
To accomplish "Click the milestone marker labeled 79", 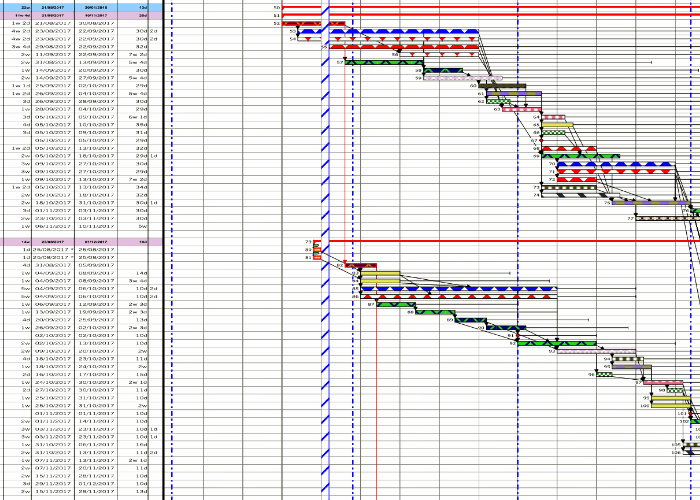I will [x=319, y=242].
